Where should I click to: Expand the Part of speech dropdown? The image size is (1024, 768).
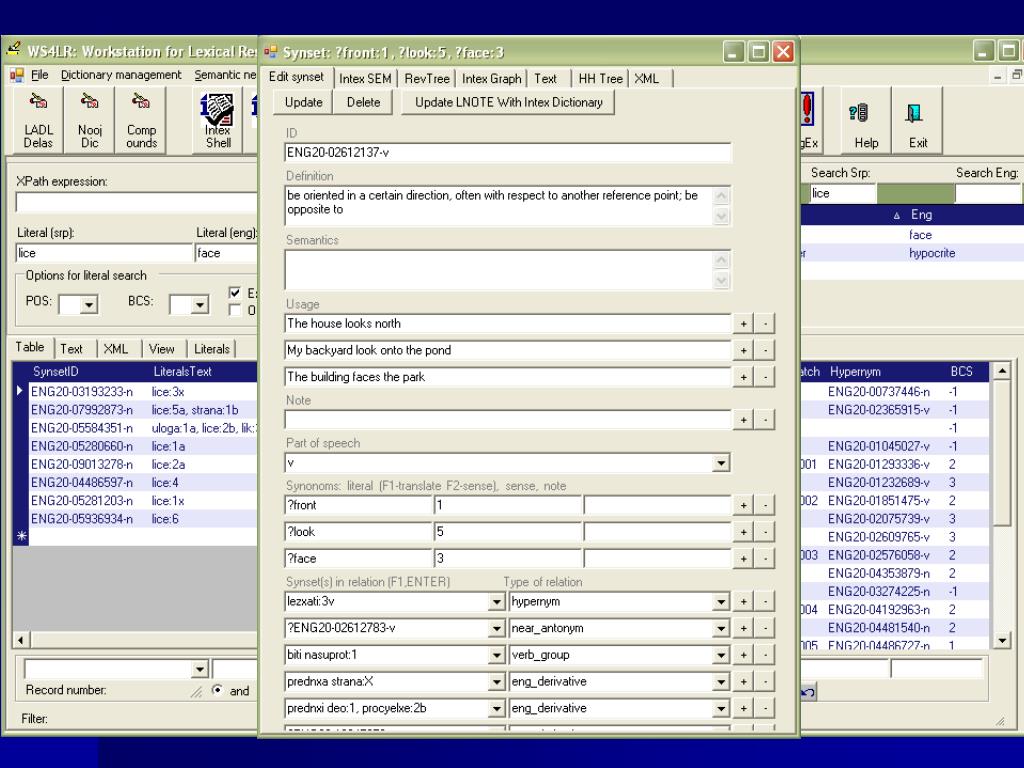tap(721, 463)
